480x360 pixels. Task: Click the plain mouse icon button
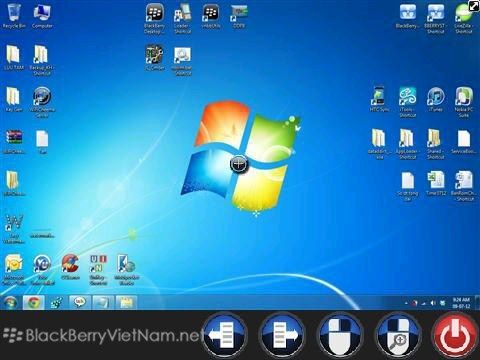[341, 335]
